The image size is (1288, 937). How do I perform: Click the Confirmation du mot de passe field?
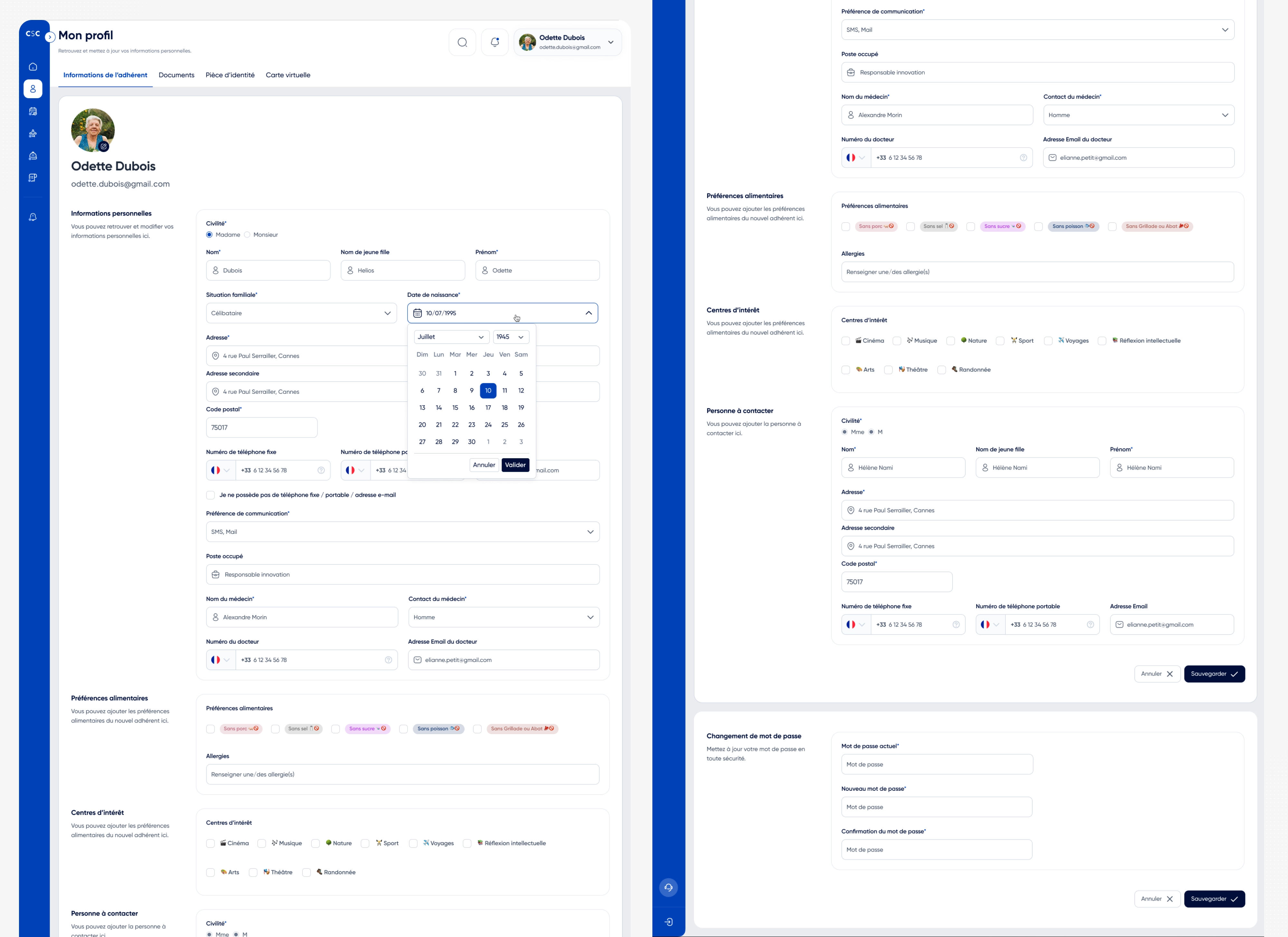pyautogui.click(x=937, y=849)
